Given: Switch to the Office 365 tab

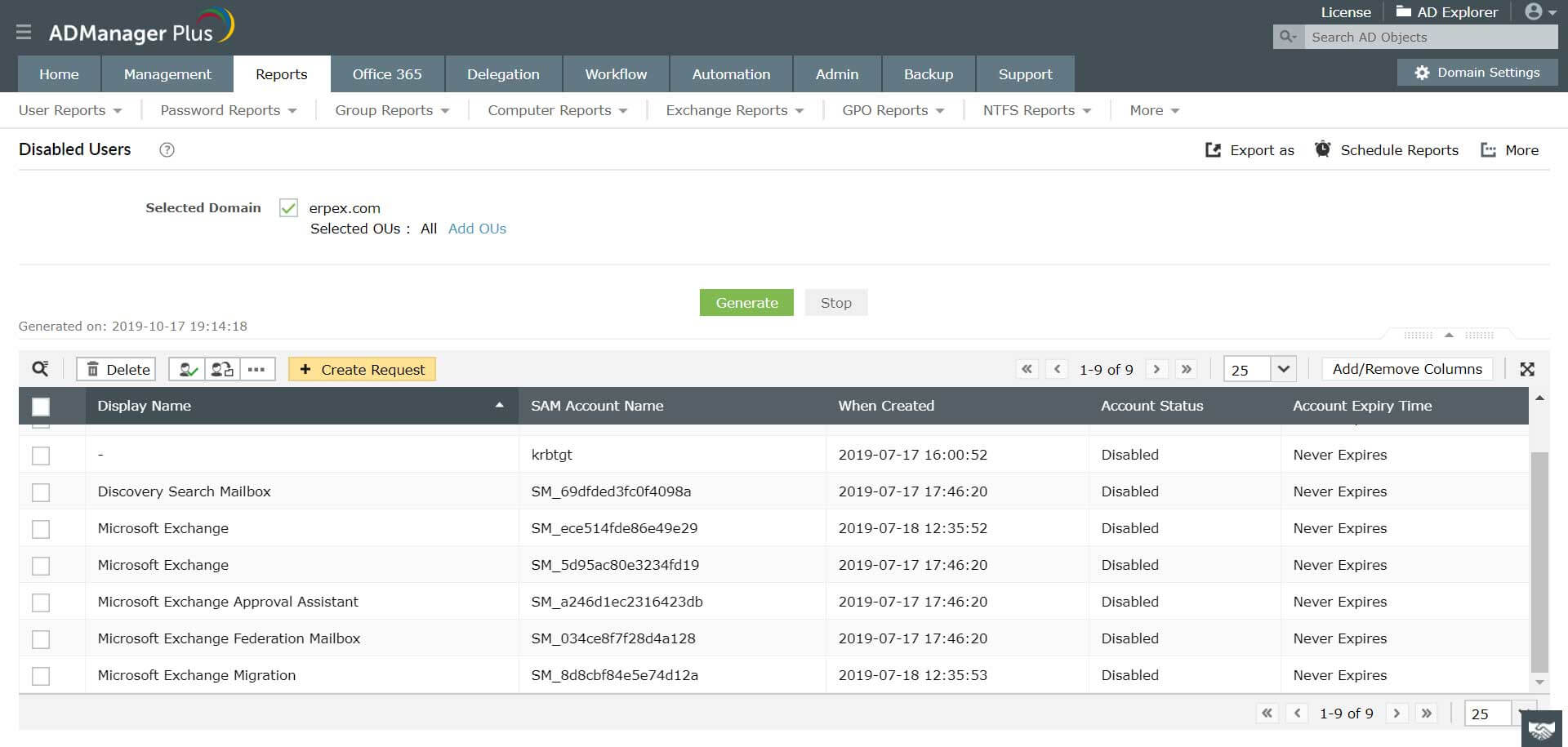Looking at the screenshot, I should [386, 73].
